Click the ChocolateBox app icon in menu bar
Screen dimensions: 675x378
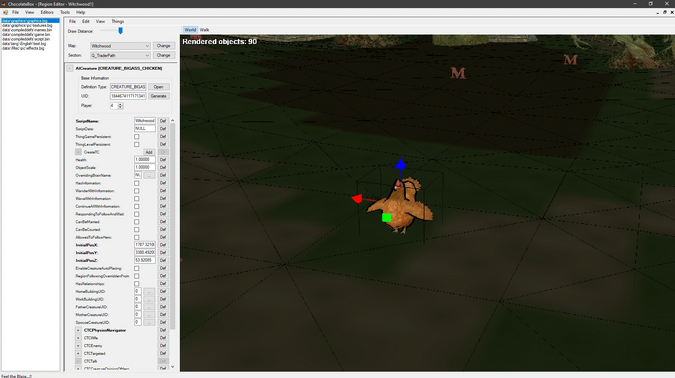pos(6,12)
